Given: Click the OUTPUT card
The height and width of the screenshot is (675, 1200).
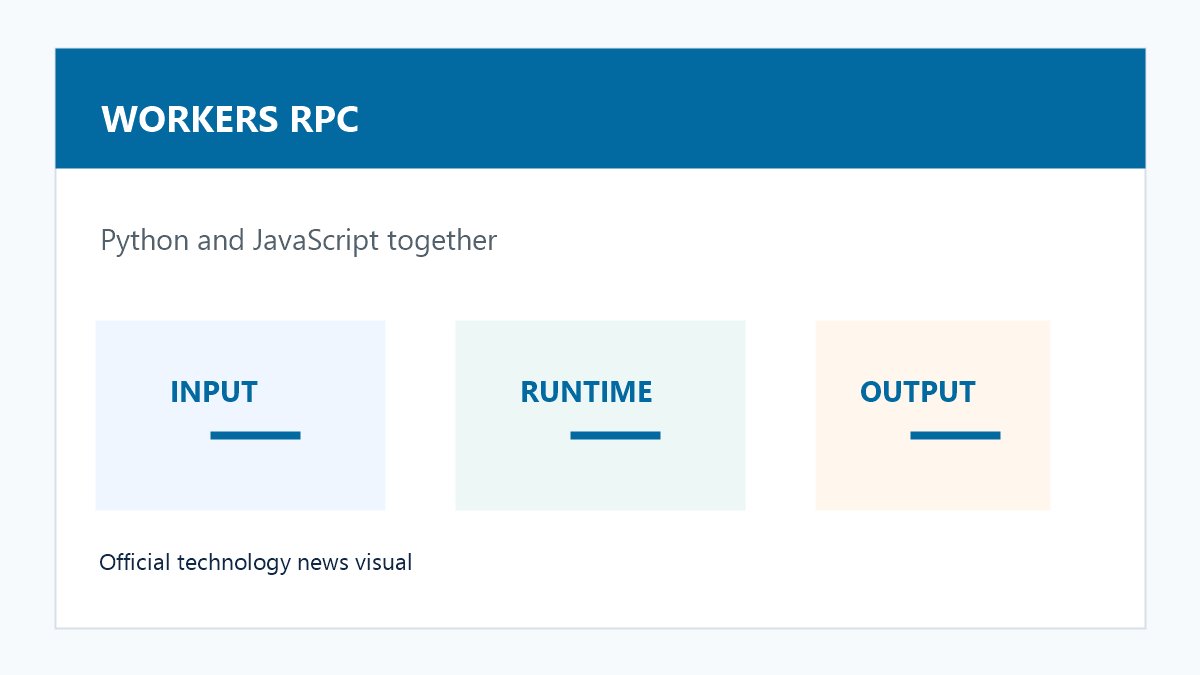Looking at the screenshot, I should [933, 415].
